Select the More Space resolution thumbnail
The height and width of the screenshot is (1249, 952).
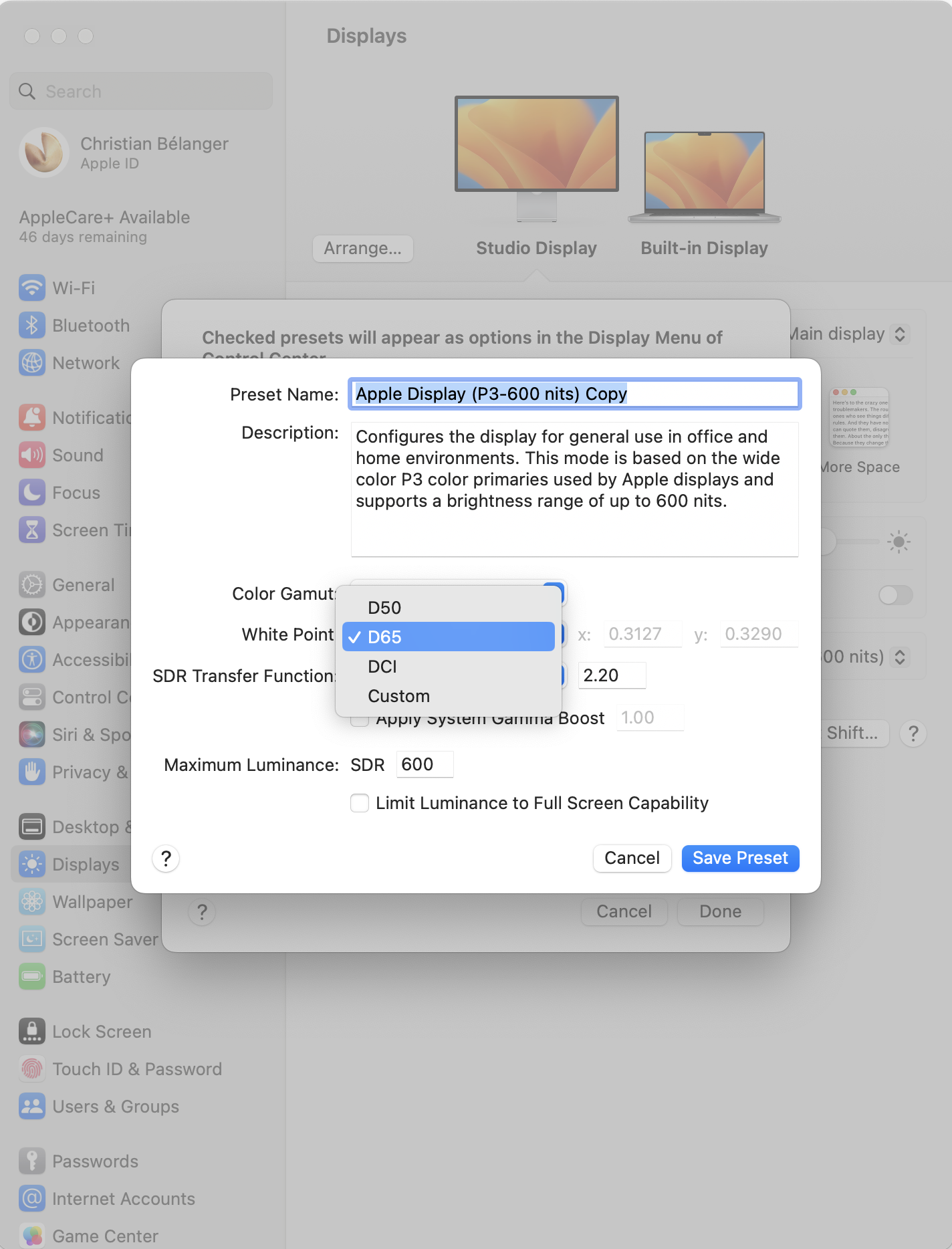(860, 418)
